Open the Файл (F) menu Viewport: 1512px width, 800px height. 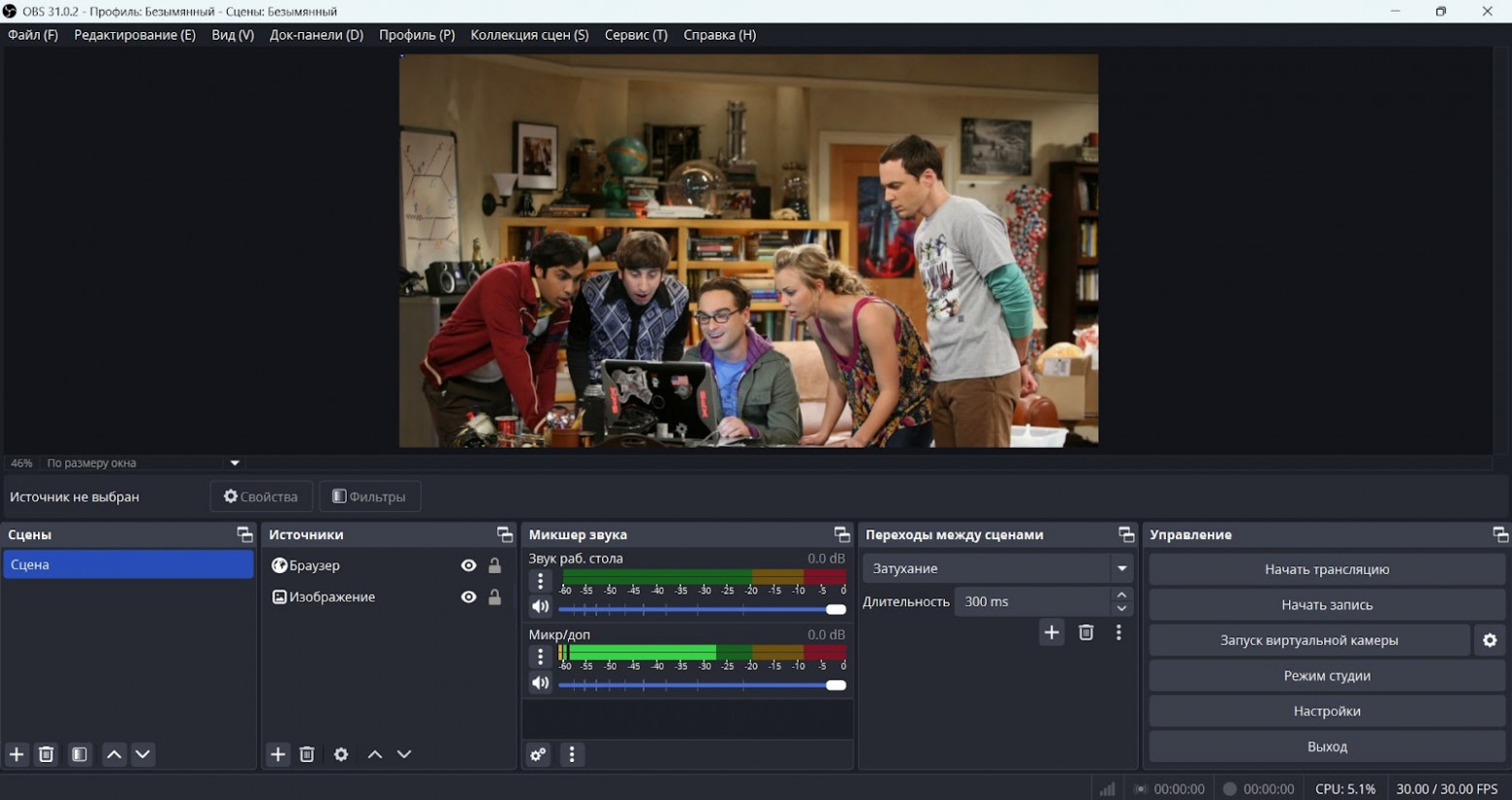pyautogui.click(x=33, y=35)
